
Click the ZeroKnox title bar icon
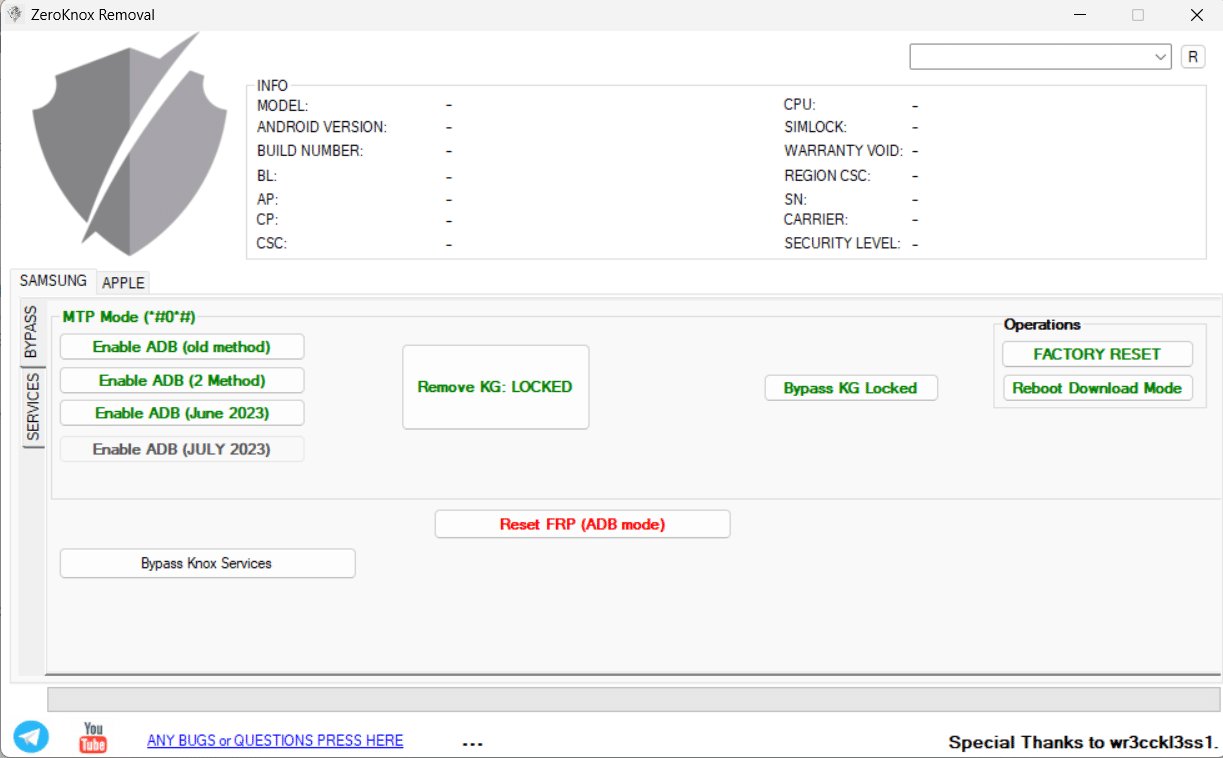(x=16, y=14)
